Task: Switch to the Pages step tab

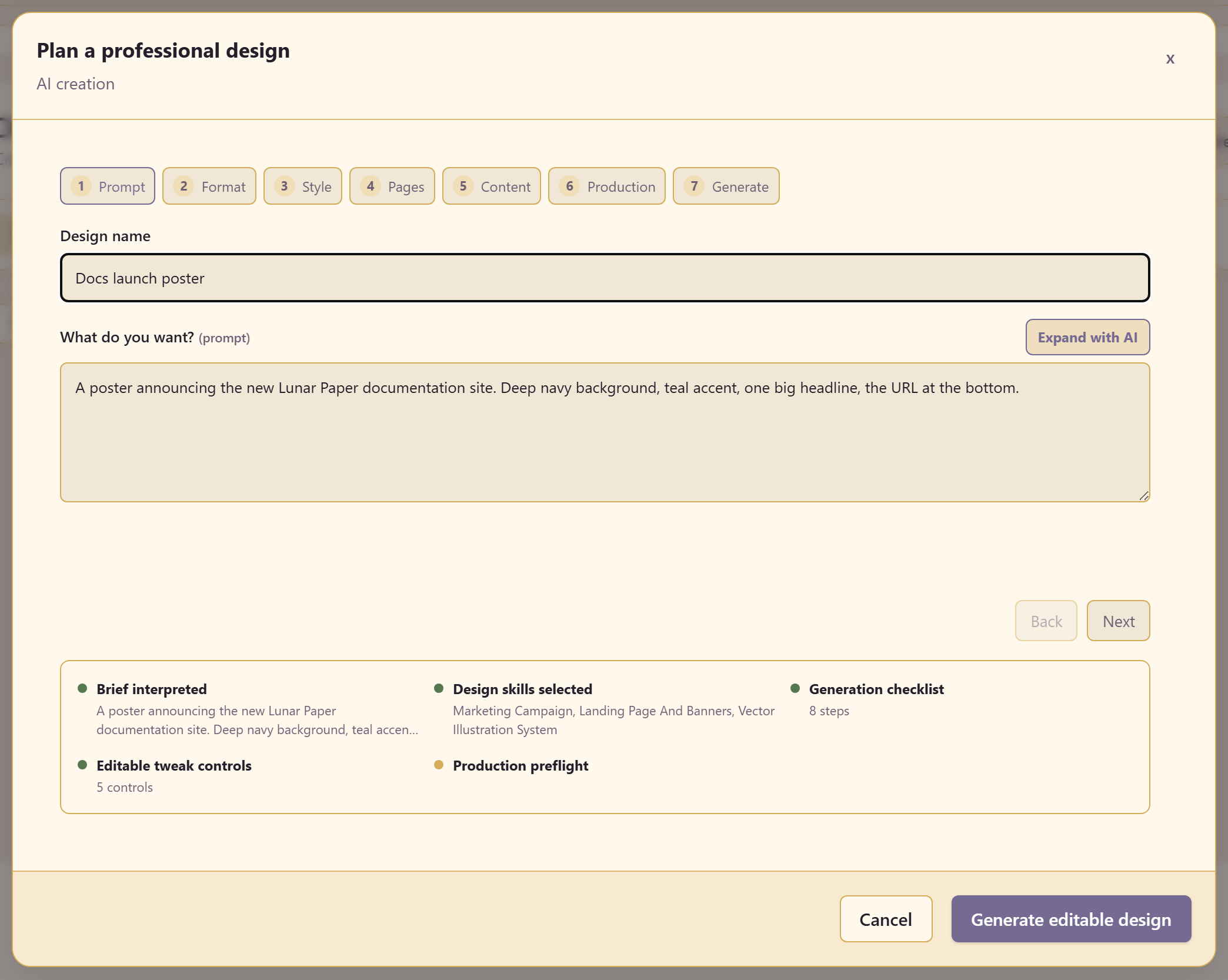Action: tap(392, 186)
